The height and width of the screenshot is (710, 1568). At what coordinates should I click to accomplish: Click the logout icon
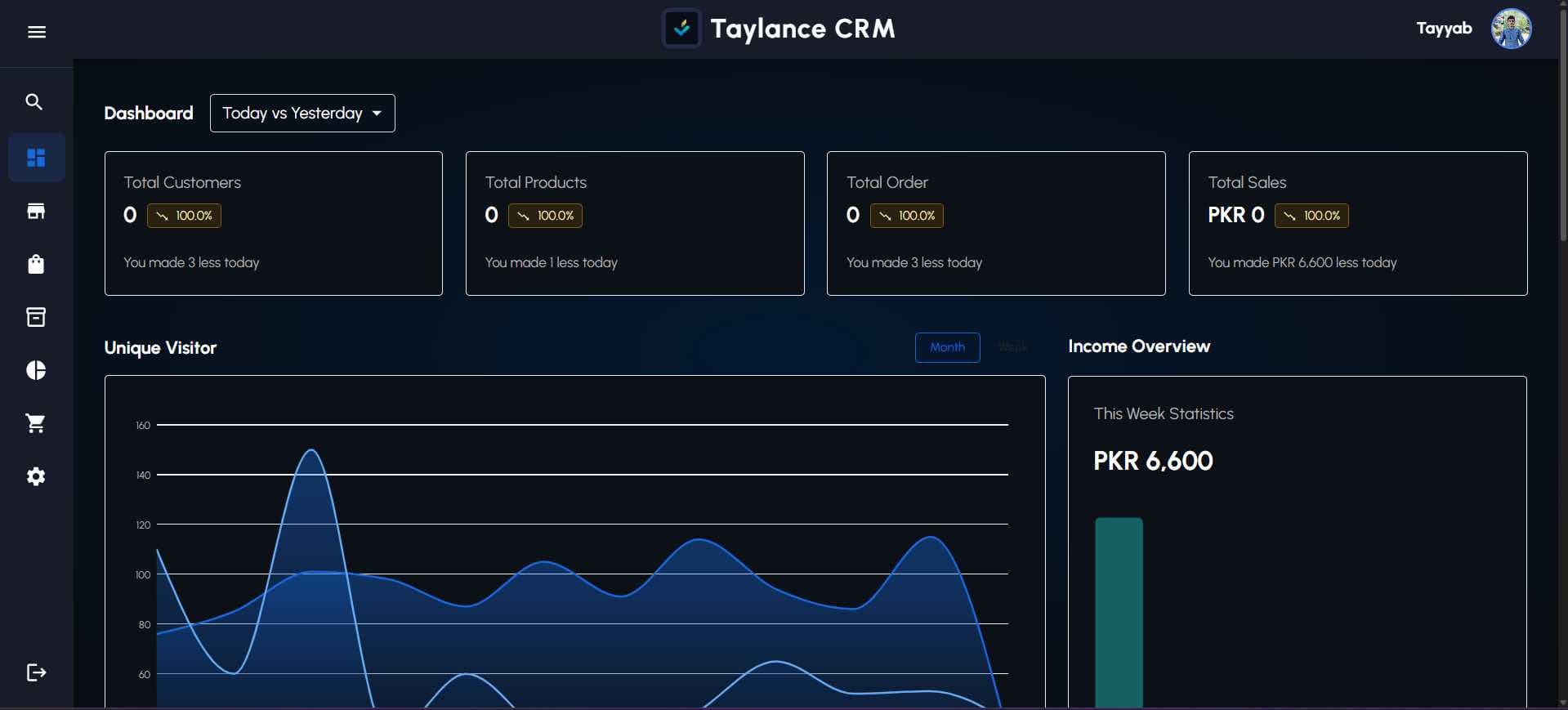(x=36, y=672)
